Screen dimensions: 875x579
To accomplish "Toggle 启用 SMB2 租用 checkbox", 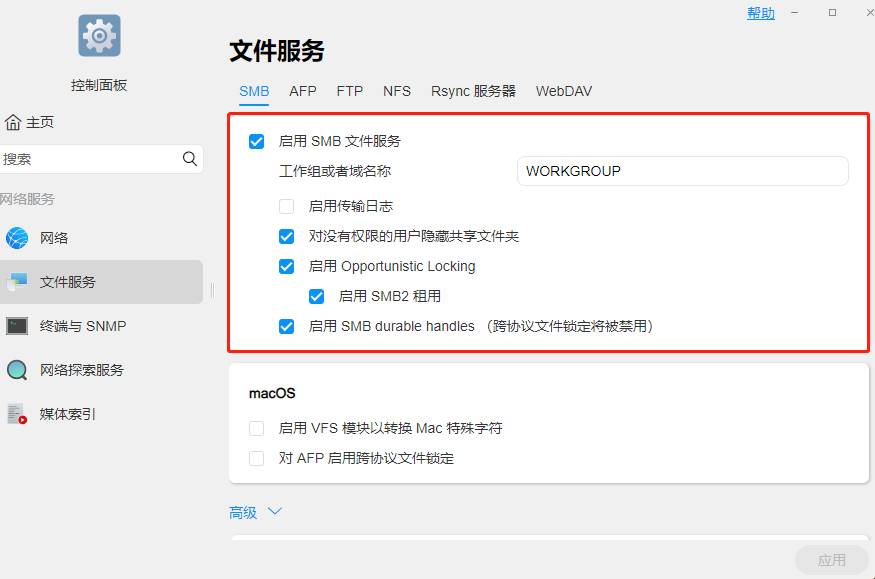I will 316,296.
